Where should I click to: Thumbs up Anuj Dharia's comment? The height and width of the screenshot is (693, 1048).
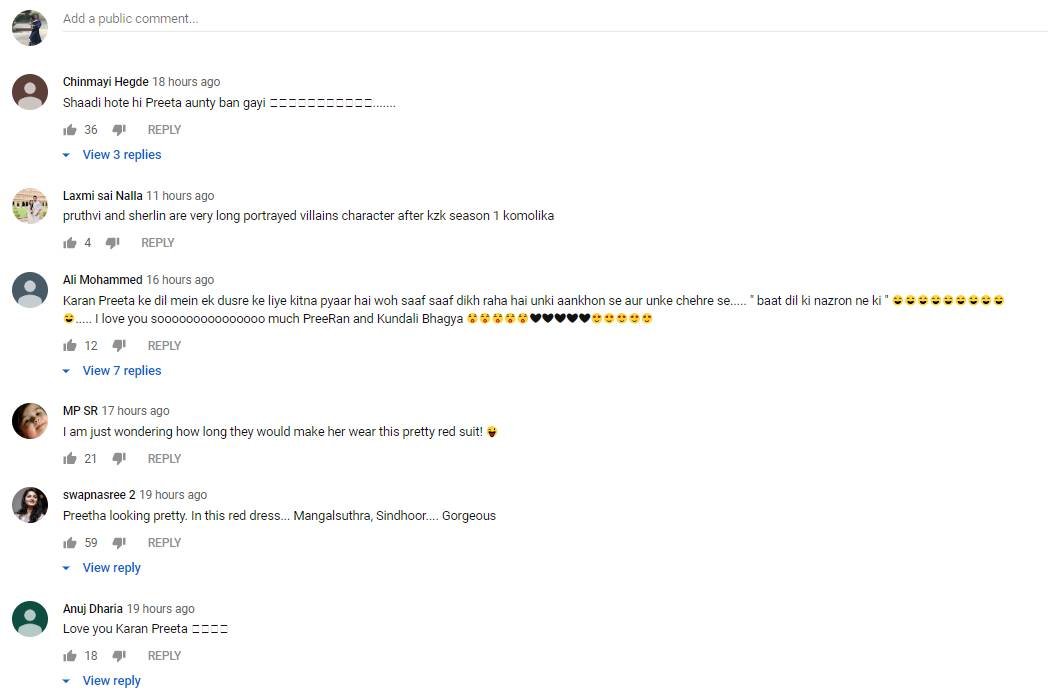pos(70,656)
